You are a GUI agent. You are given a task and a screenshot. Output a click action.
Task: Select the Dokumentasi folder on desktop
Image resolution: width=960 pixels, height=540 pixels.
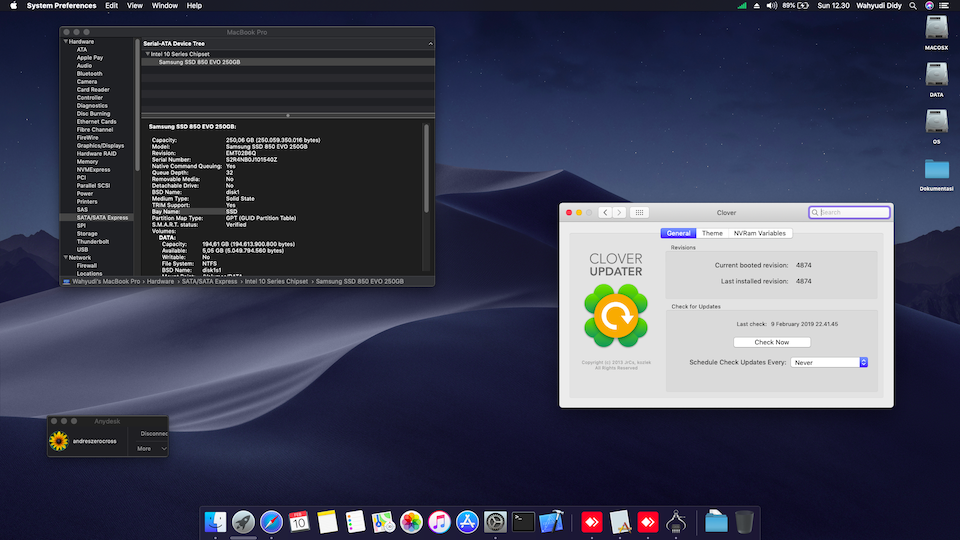click(936, 174)
